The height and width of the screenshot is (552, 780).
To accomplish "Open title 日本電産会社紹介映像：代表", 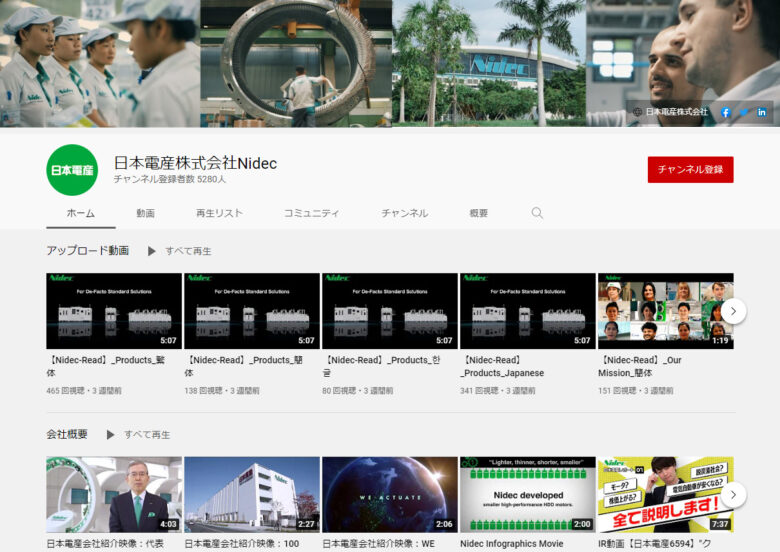I will tap(105, 544).
